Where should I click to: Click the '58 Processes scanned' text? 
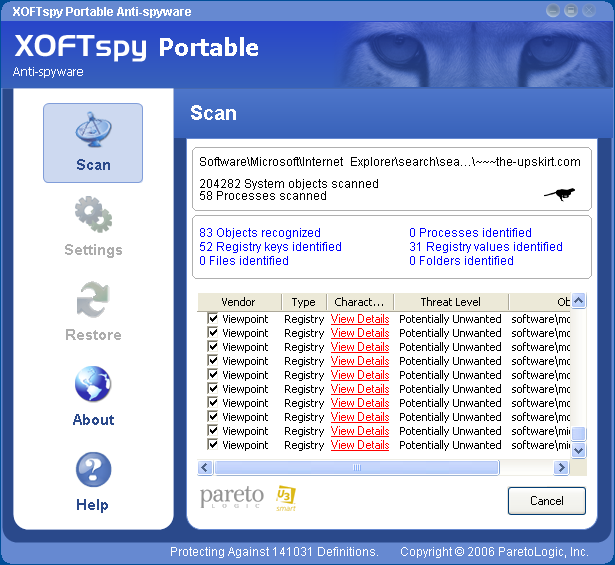pyautogui.click(x=263, y=196)
